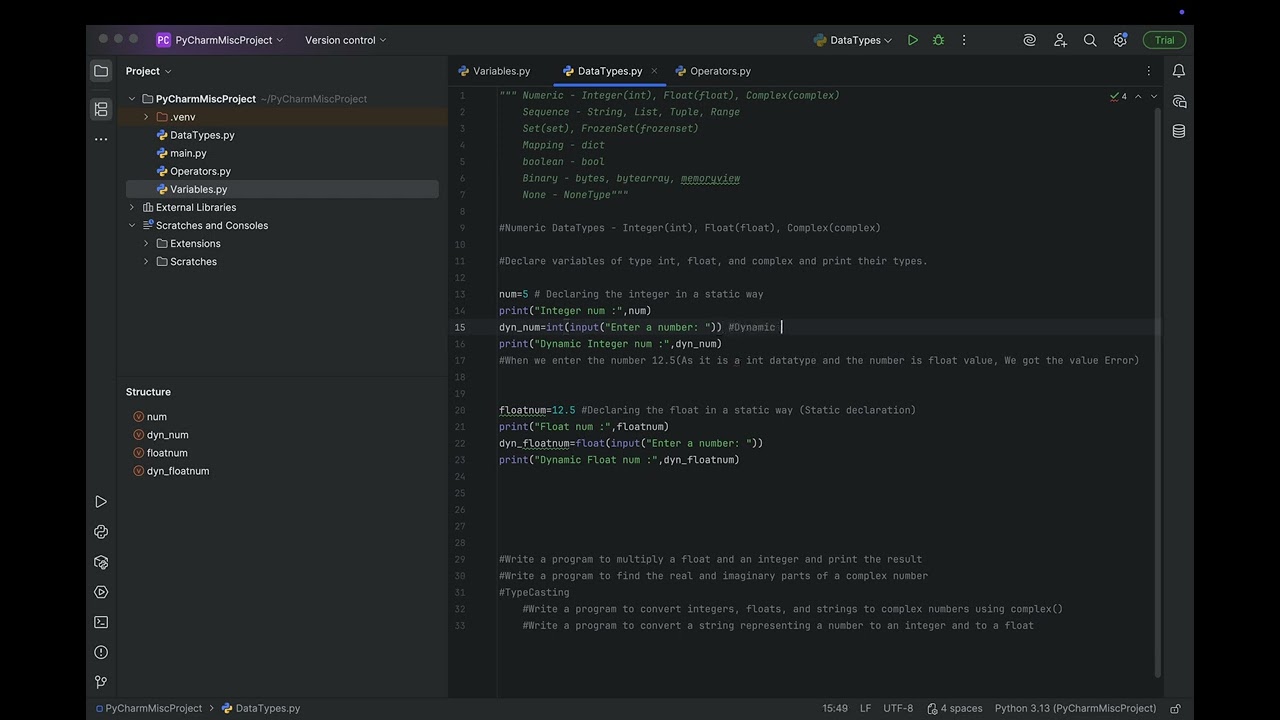Jump to floatnum in Structure panel

160,453
